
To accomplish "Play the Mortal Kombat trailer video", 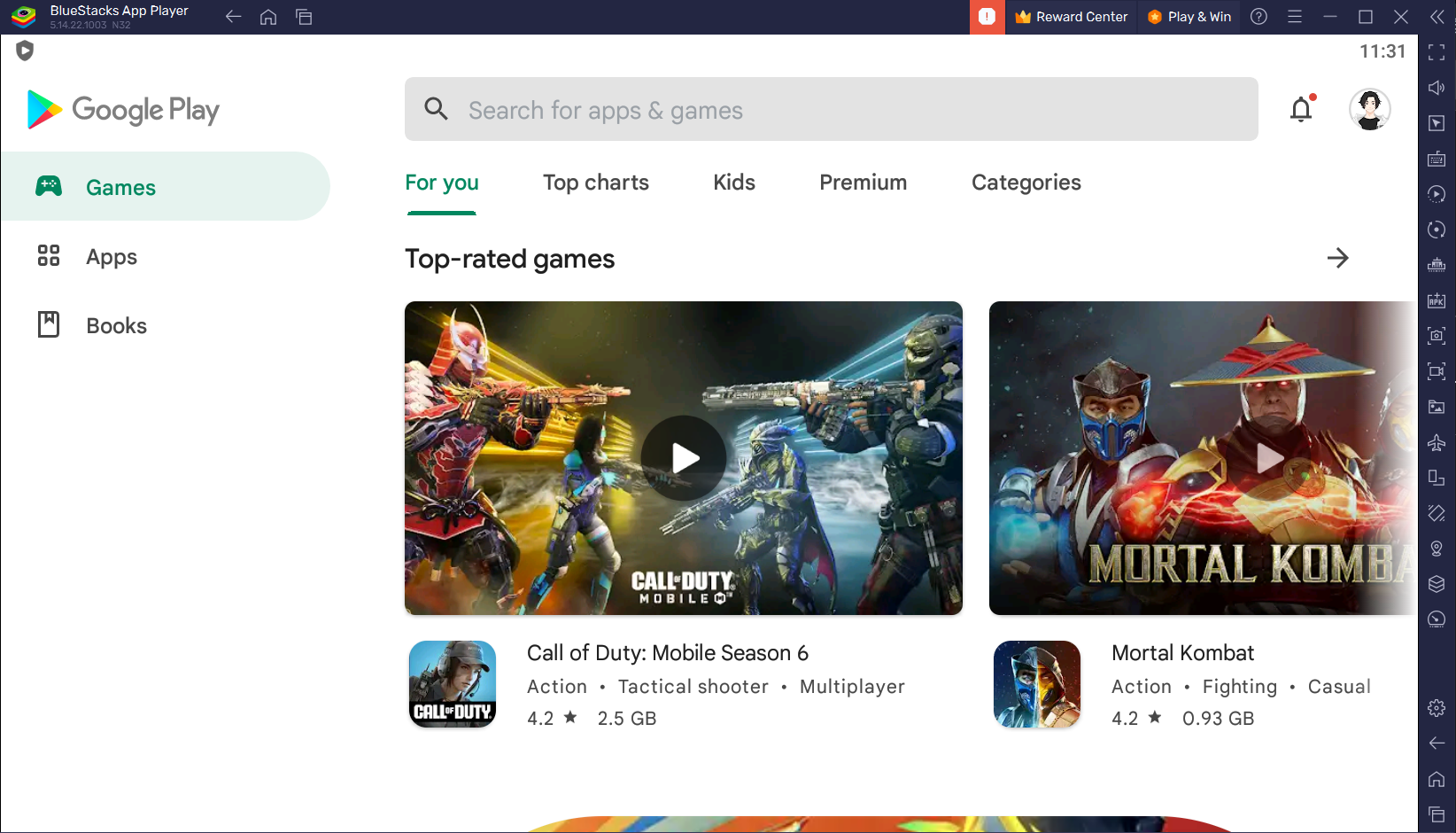I will 1269,458.
